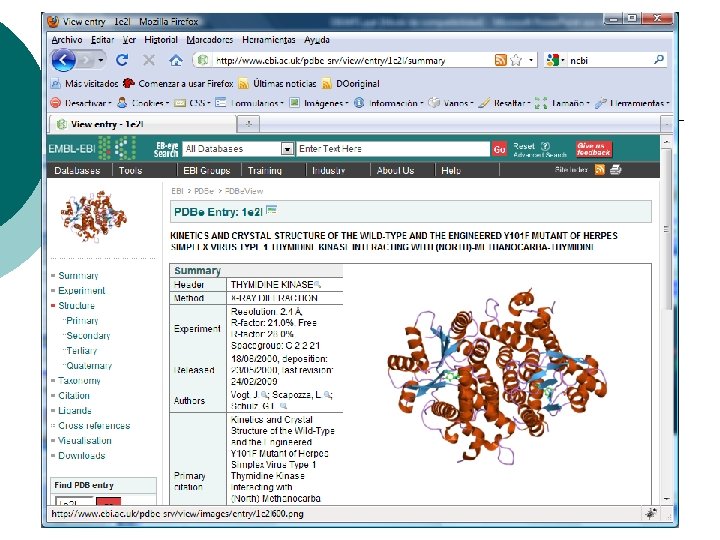
Task: Open the Training navigation item
Action: pos(264,170)
